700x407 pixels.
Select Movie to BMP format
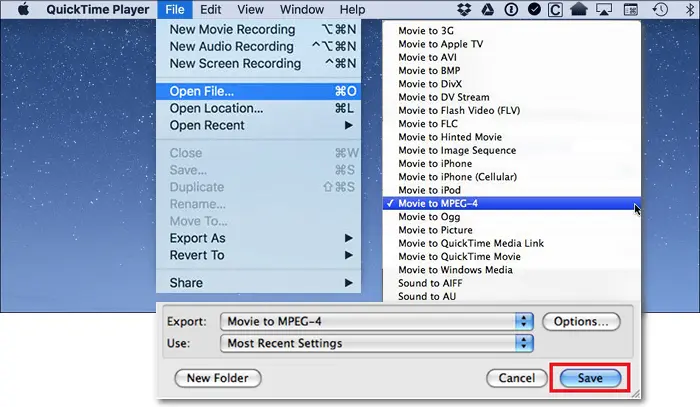coord(512,71)
